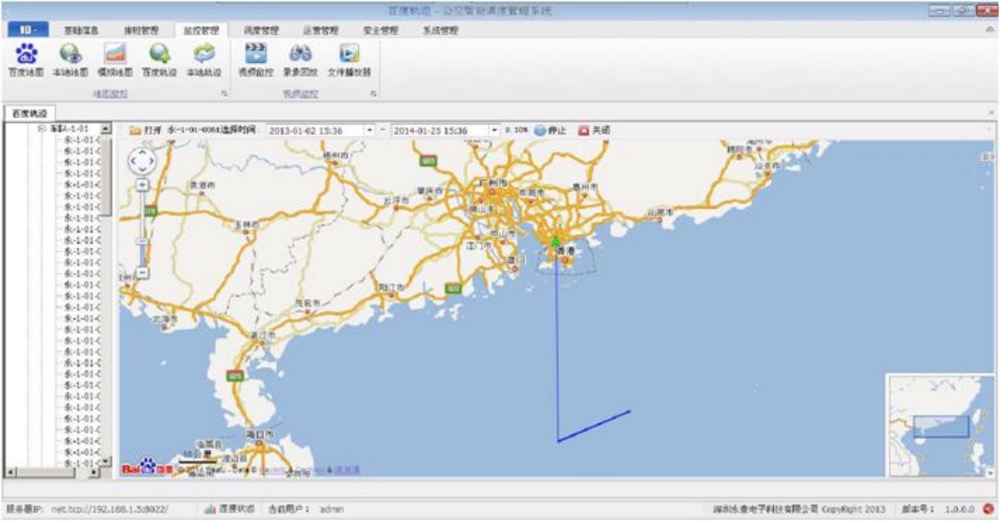Zoom out with the map minus button
The width and height of the screenshot is (1000, 521).
coord(142,272)
